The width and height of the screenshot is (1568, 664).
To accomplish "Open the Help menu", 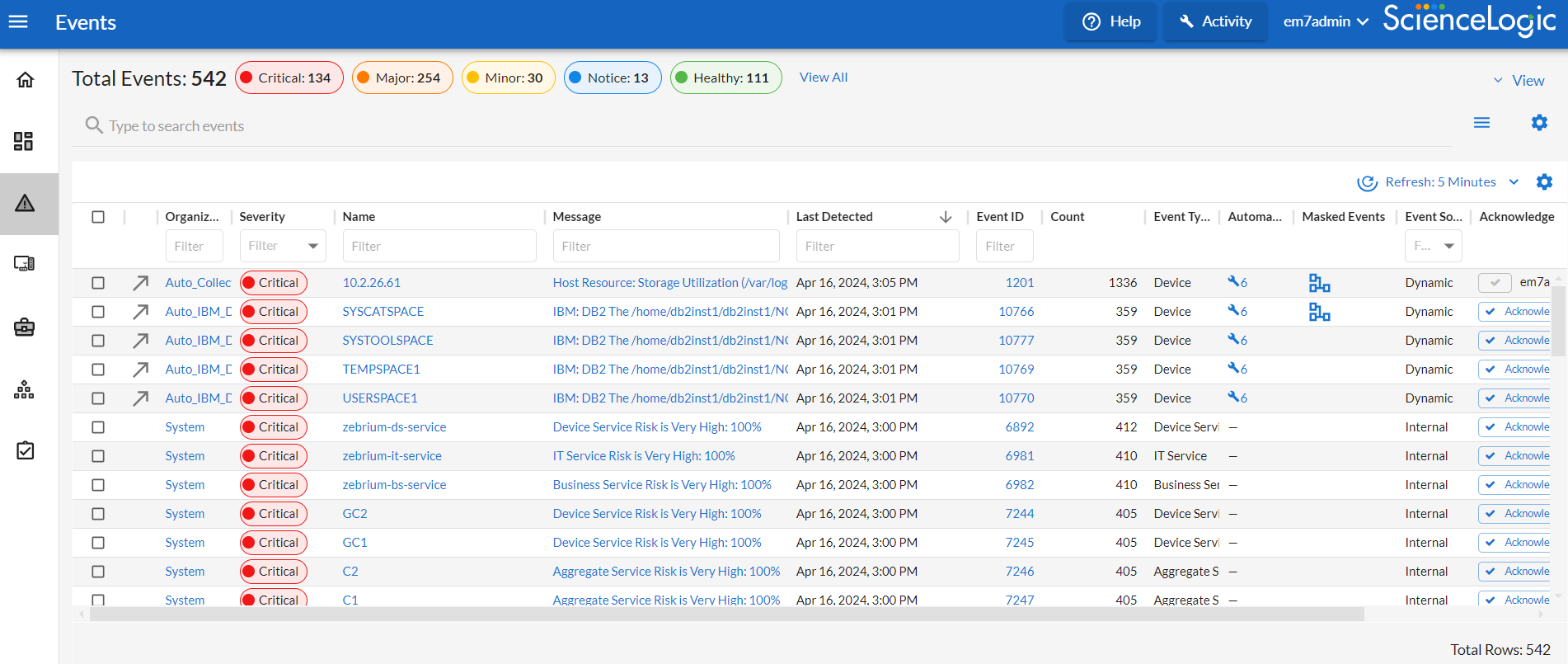I will click(1111, 22).
